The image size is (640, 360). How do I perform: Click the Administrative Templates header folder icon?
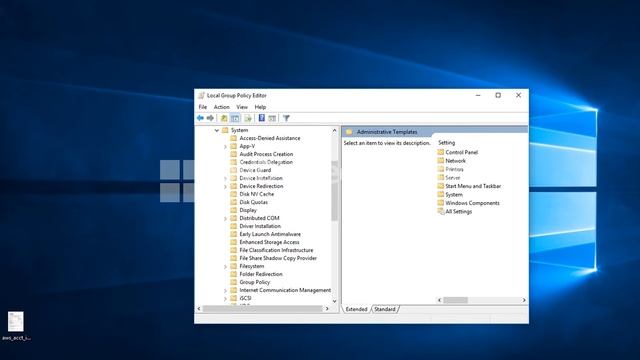pos(349,132)
